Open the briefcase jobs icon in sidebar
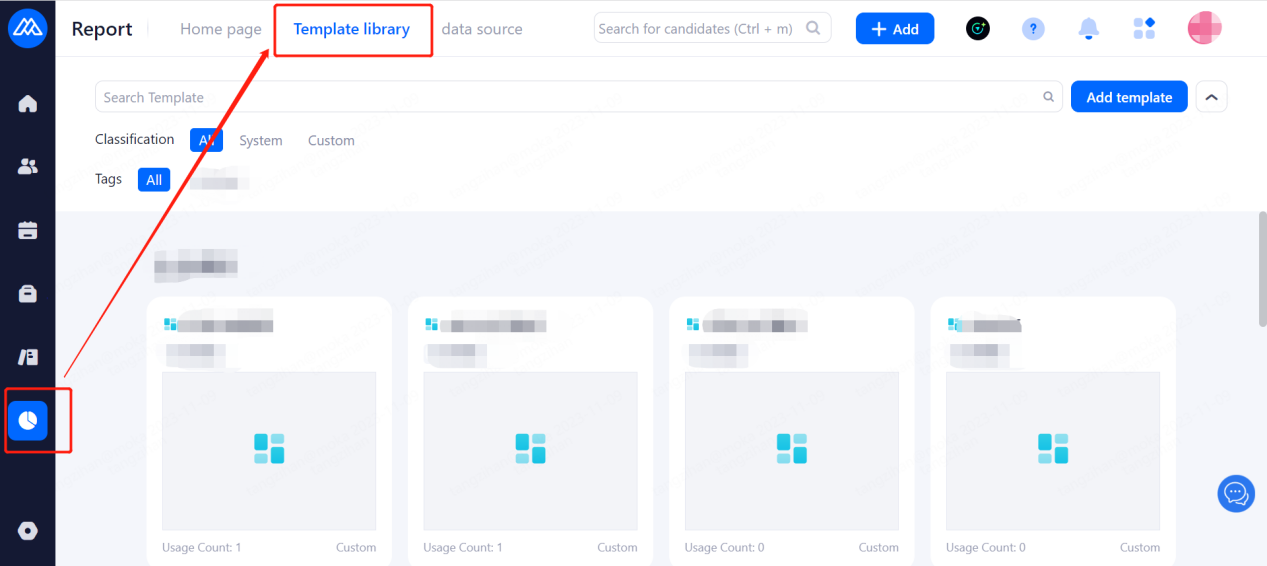Image resolution: width=1267 pixels, height=566 pixels. point(28,294)
